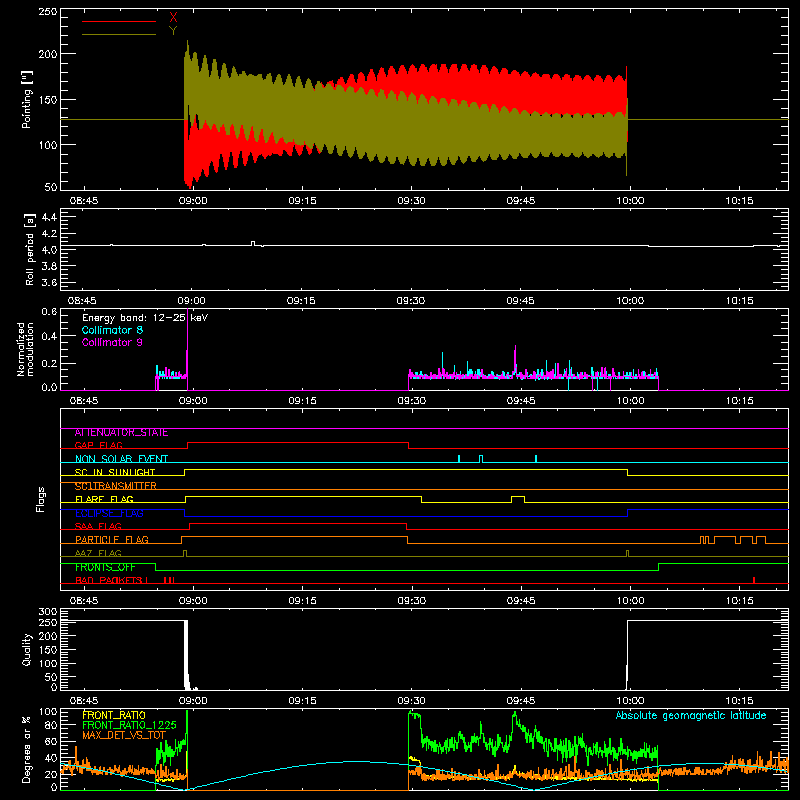
Task: Click the SC_TRANSMITTER flag label
Action: click(x=116, y=486)
